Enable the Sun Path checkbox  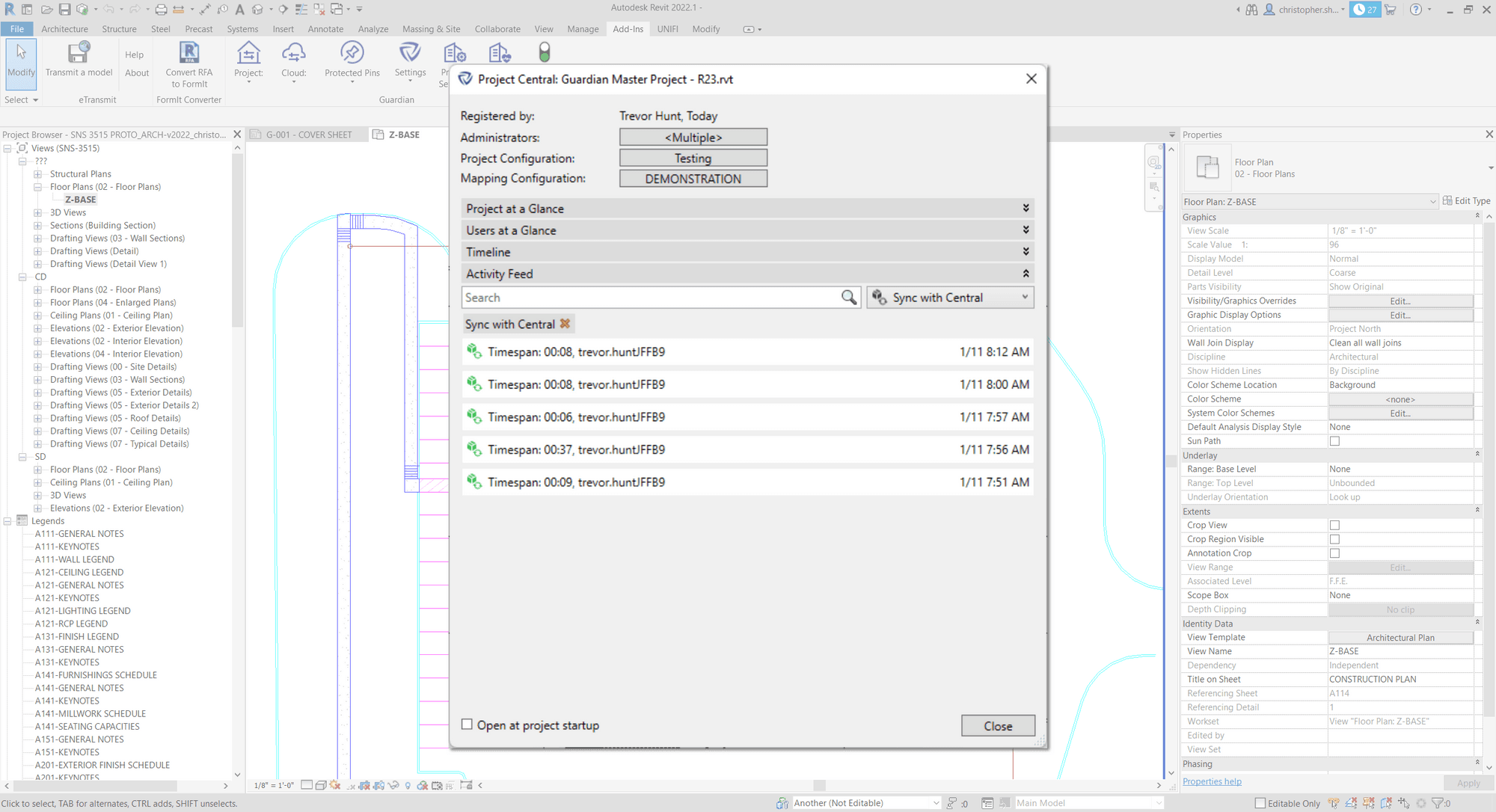(1334, 440)
